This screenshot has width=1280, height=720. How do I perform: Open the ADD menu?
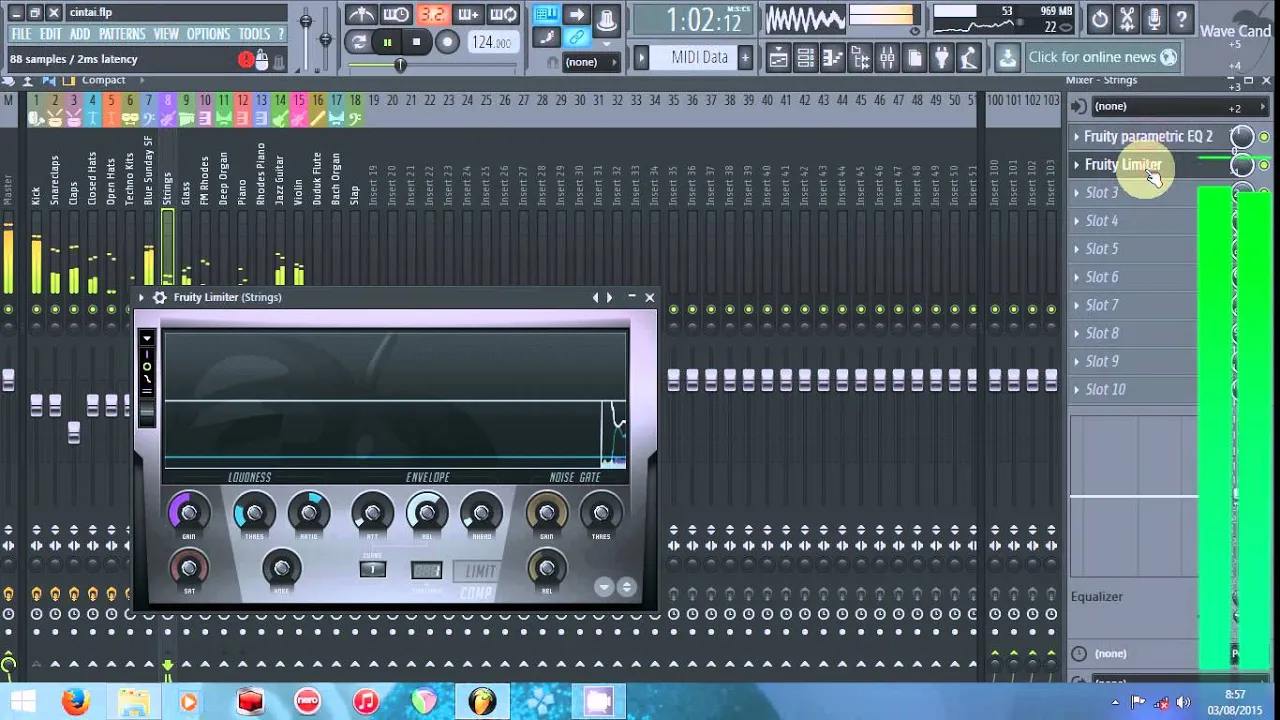pyautogui.click(x=80, y=34)
